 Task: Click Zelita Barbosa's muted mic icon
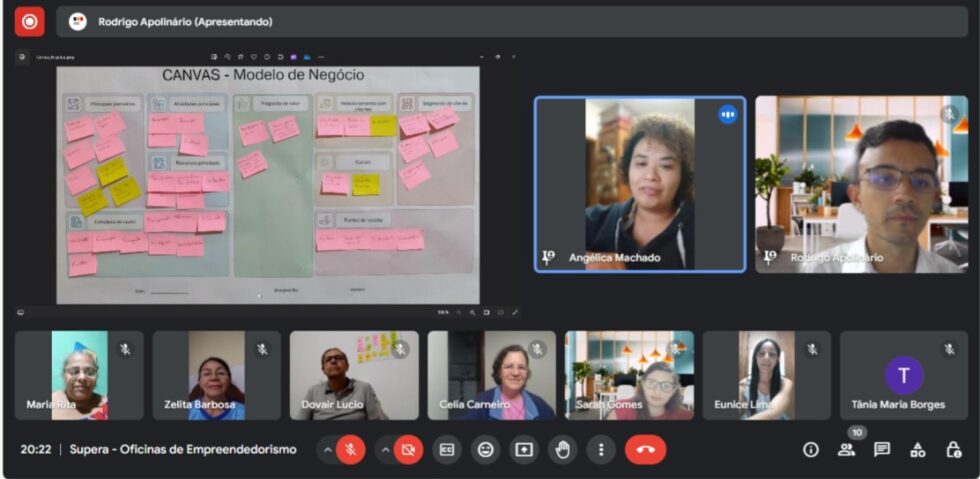(262, 350)
